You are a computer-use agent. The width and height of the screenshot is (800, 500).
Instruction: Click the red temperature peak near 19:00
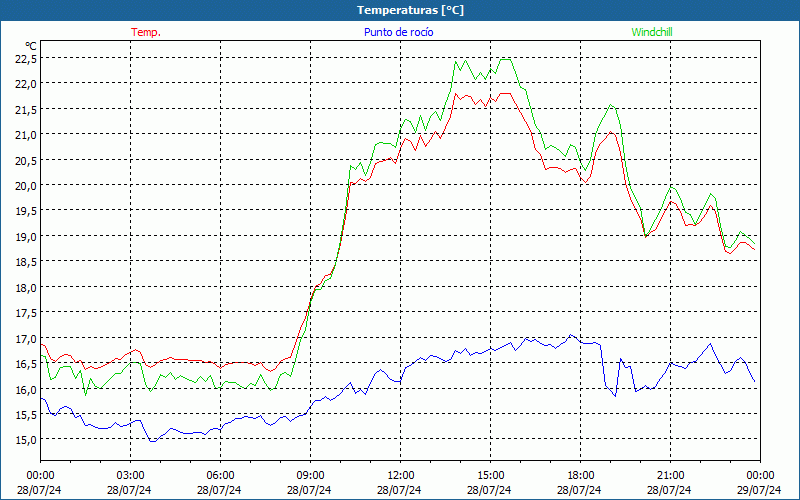610,132
